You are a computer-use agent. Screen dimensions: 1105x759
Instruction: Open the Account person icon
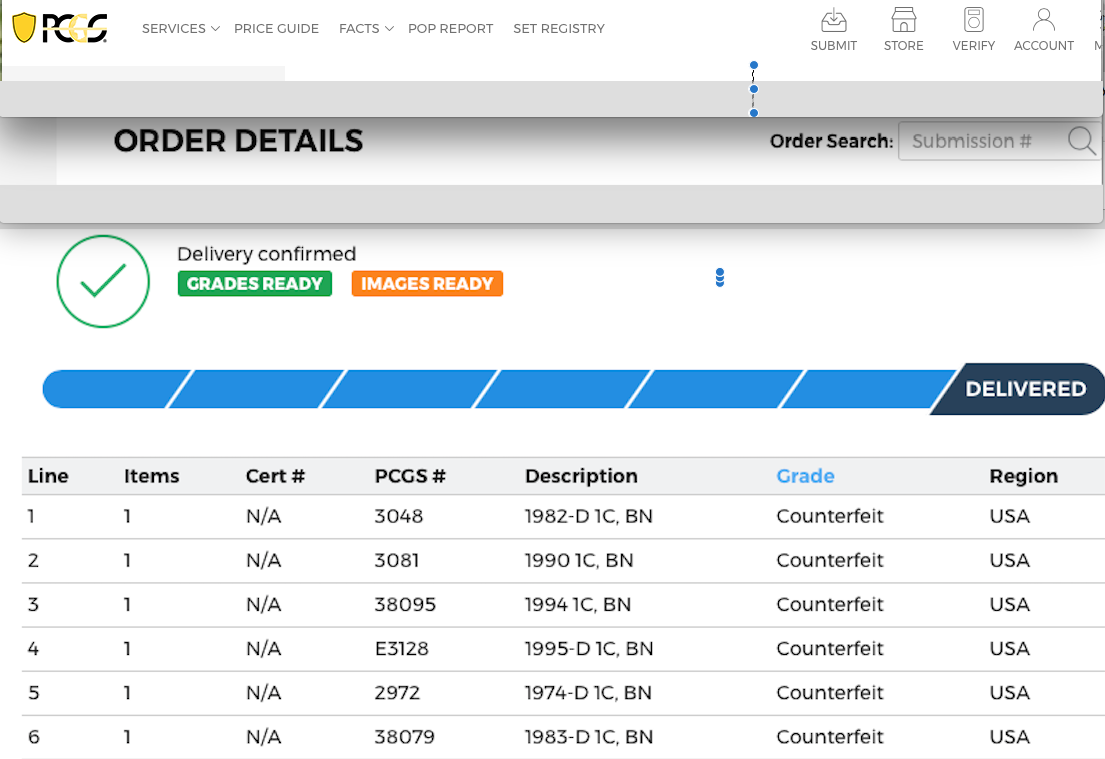[1043, 20]
